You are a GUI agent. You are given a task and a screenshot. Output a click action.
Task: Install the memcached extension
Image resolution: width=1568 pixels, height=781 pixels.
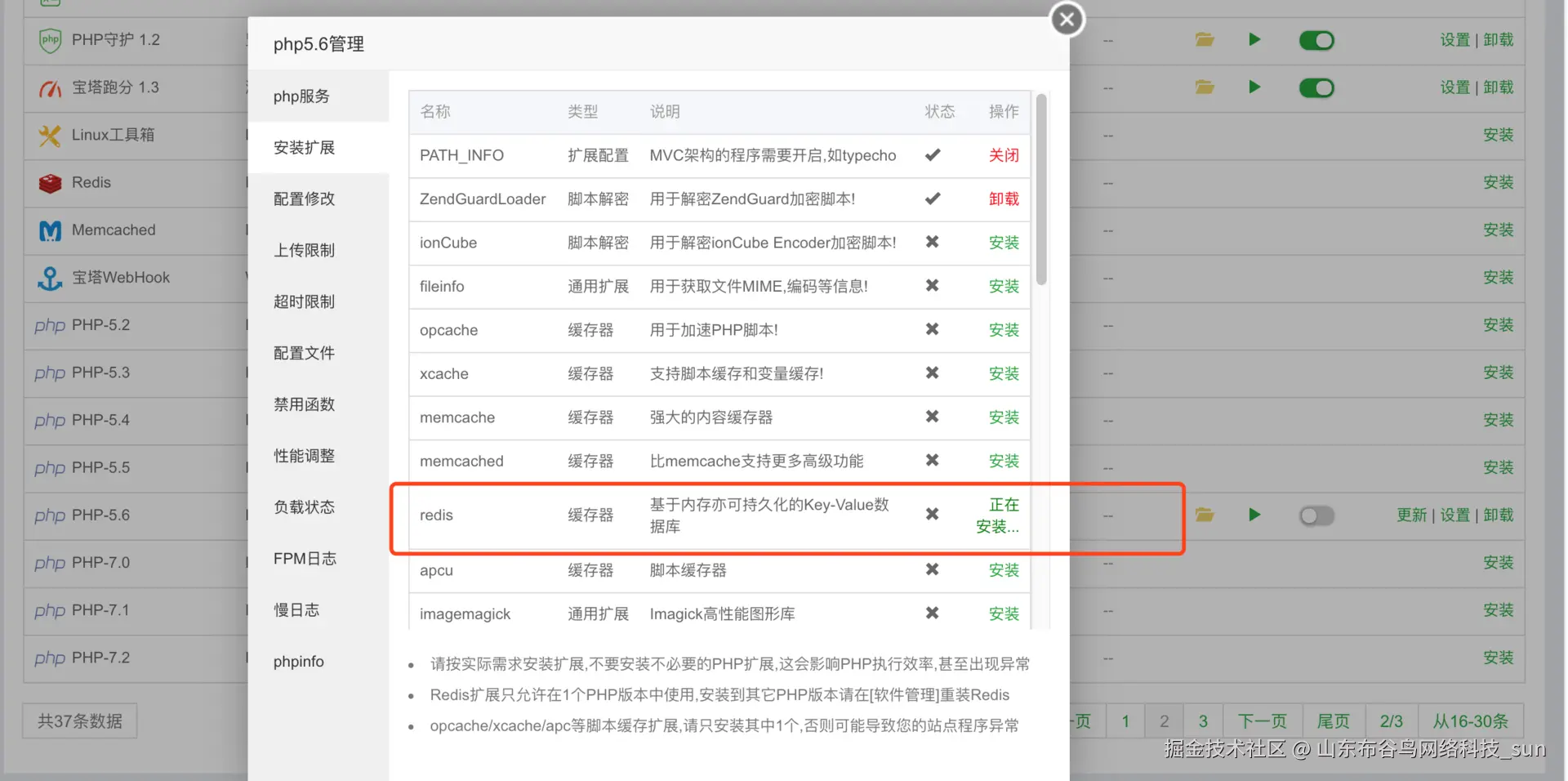pos(1004,462)
